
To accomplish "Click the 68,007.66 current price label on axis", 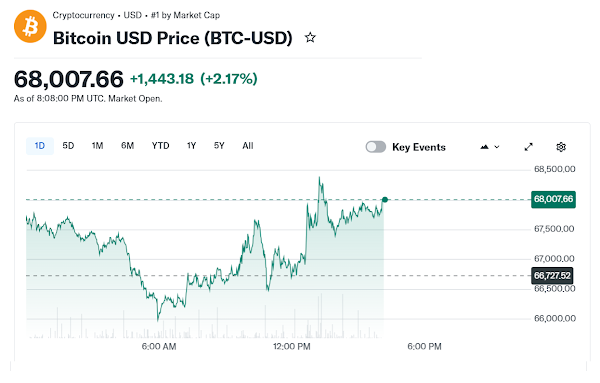I will tap(553, 199).
